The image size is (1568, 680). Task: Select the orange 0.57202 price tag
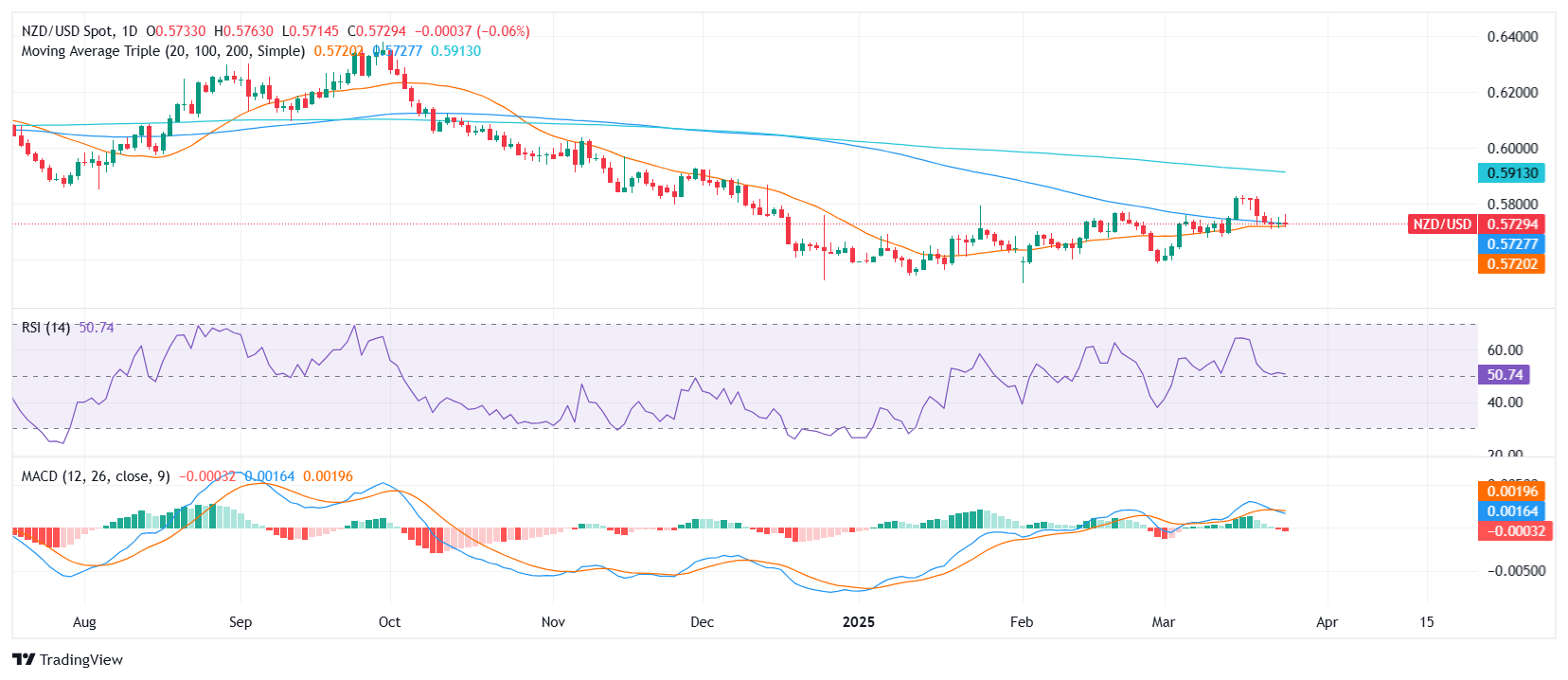coord(1511,264)
